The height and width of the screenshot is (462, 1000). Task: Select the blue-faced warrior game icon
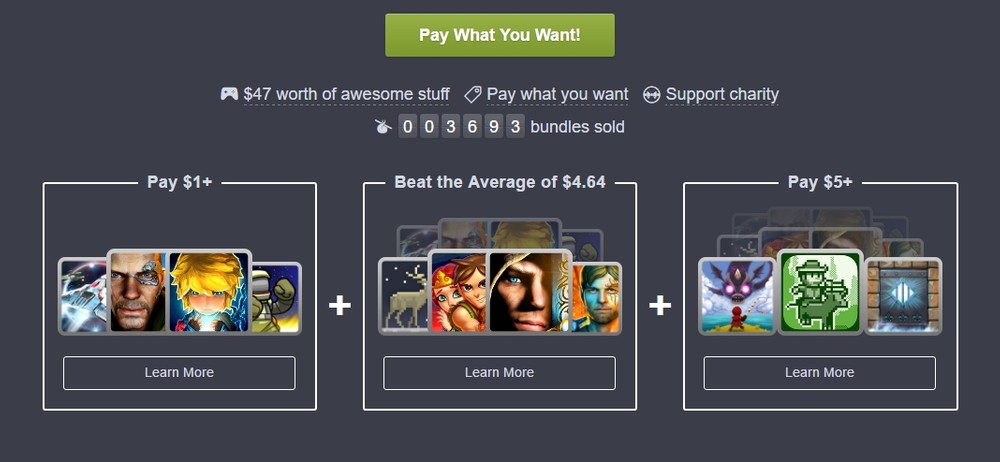tap(596, 298)
